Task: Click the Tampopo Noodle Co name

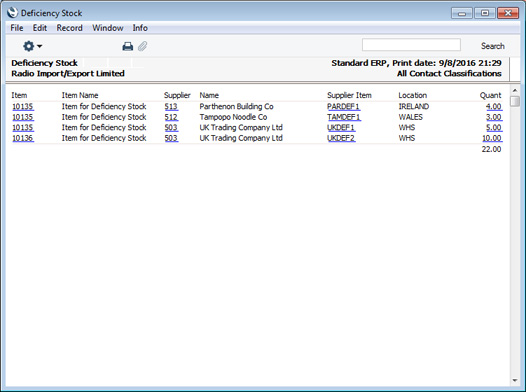Action: point(233,117)
